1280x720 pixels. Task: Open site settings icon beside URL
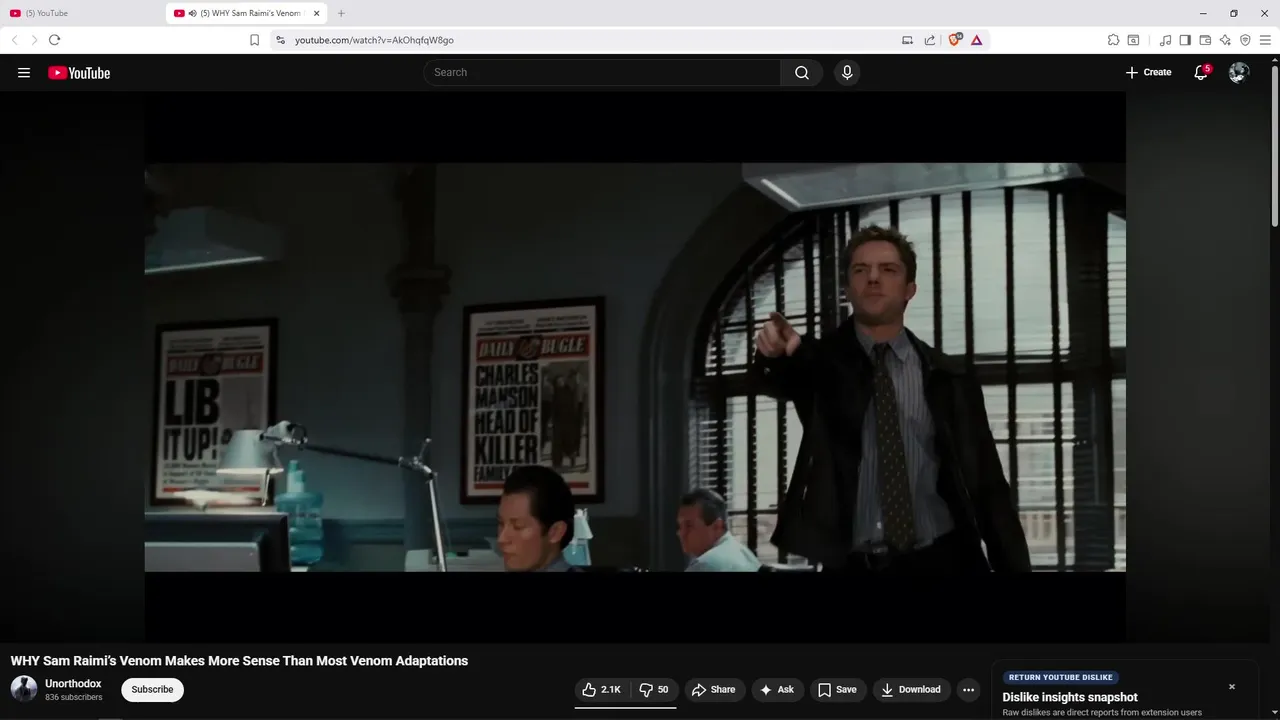[x=280, y=40]
